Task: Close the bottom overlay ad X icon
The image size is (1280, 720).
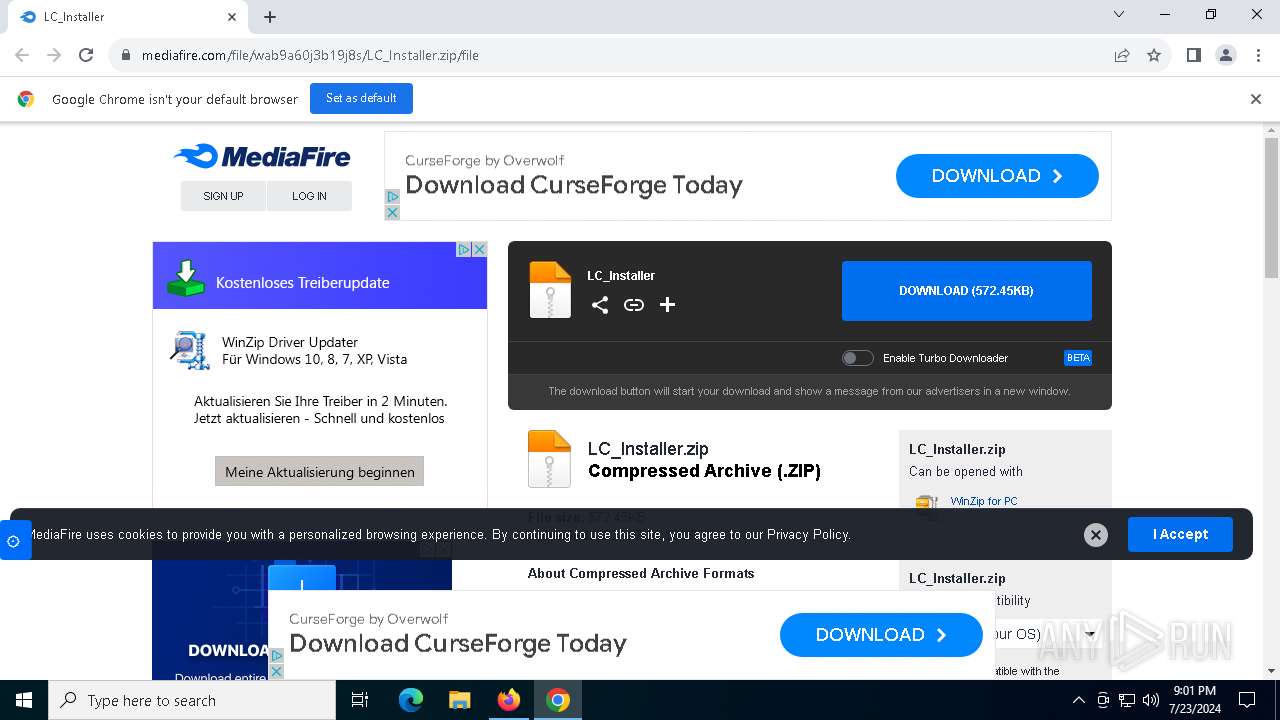Action: click(277, 671)
